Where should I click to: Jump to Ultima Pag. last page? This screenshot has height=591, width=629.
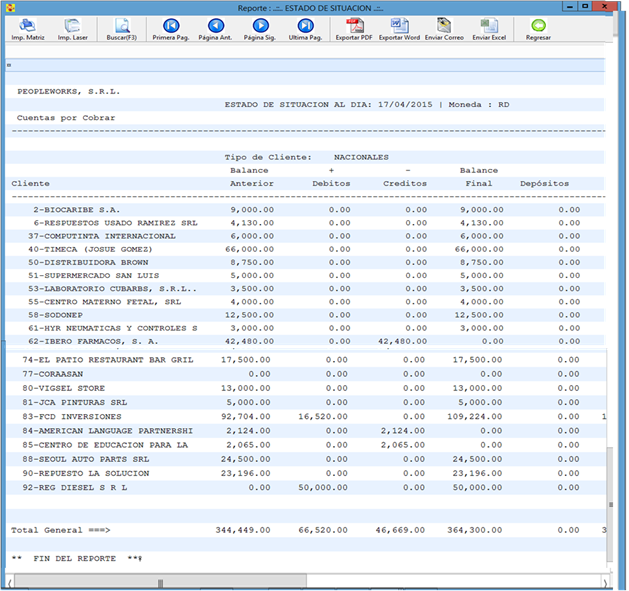pos(305,25)
